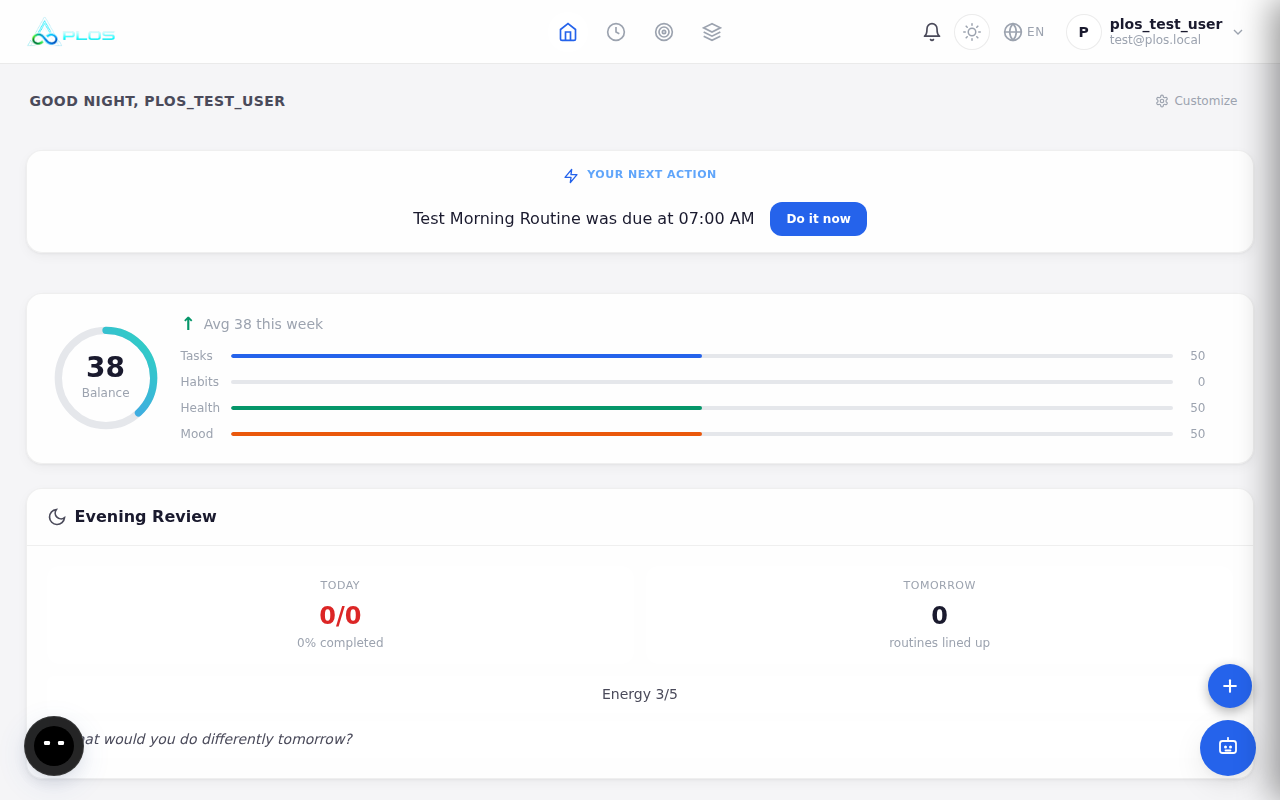The width and height of the screenshot is (1280, 800).
Task: Select the clock routines icon in navbar
Action: (x=616, y=31)
